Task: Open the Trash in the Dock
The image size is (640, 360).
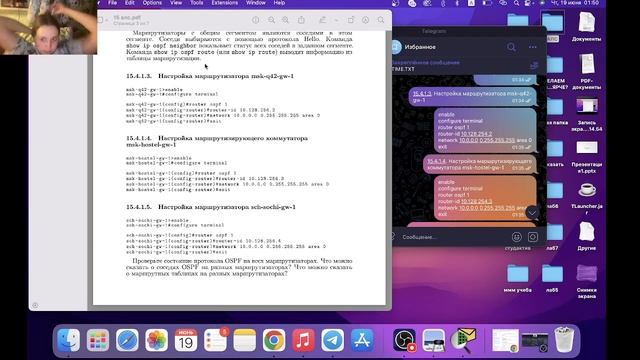Action: click(564, 340)
